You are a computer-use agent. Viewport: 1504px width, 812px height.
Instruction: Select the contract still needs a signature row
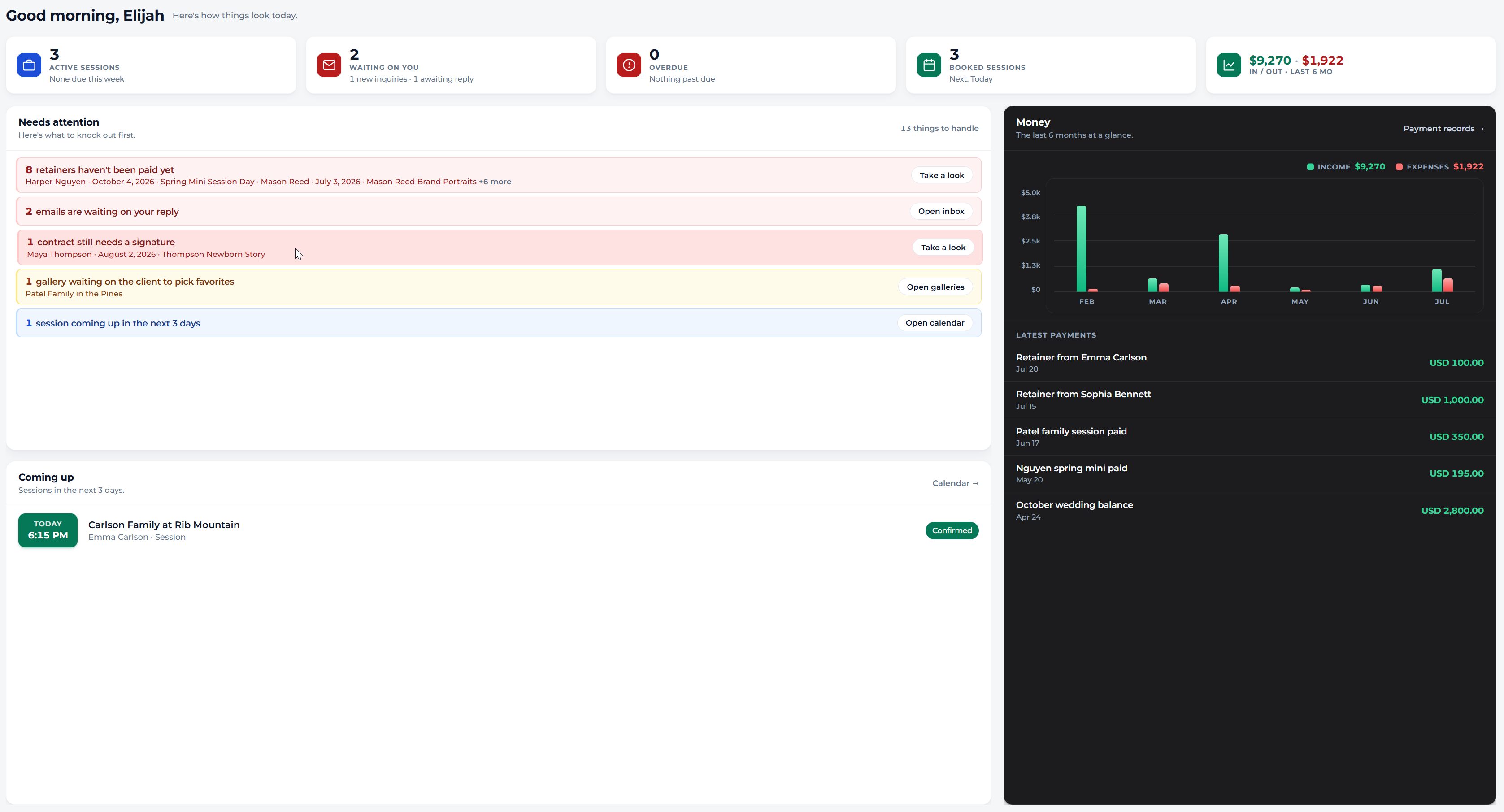point(500,248)
